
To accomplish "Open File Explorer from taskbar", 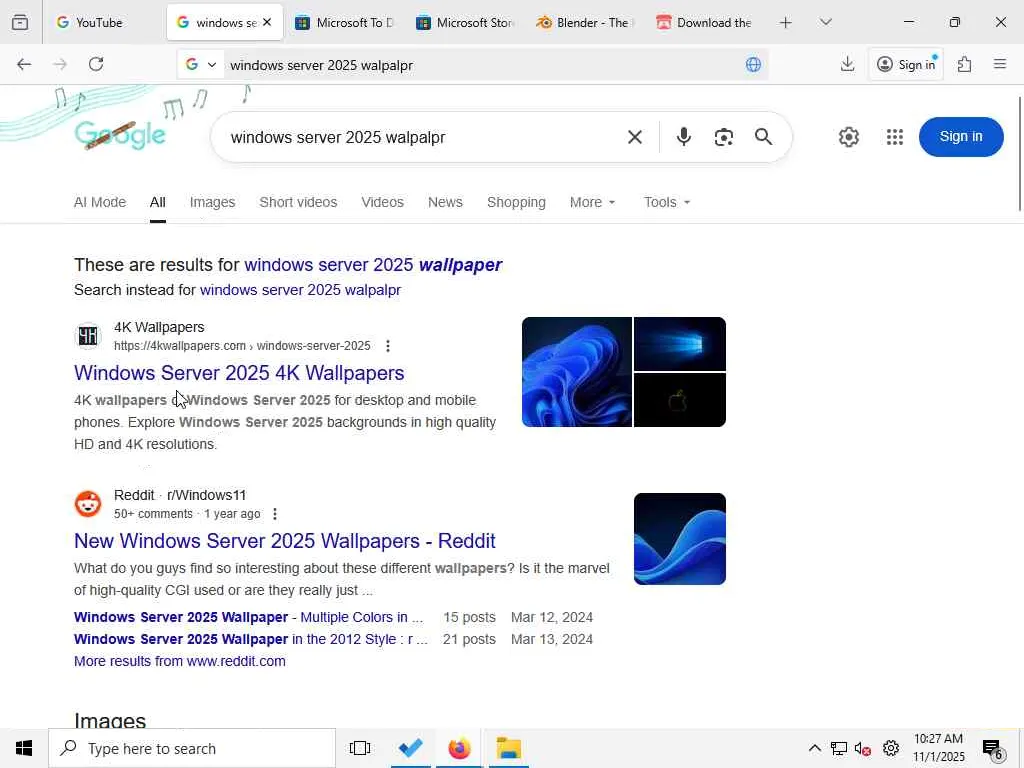I will tap(508, 748).
